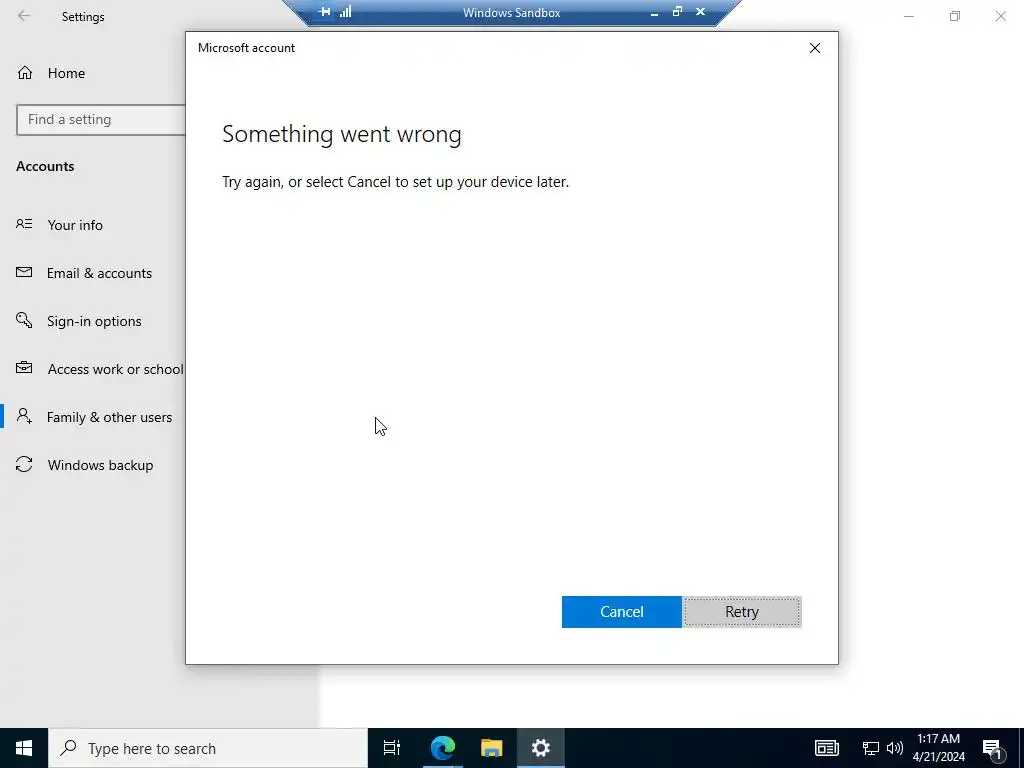Click the Home house icon
Image resolution: width=1024 pixels, height=768 pixels.
25,72
